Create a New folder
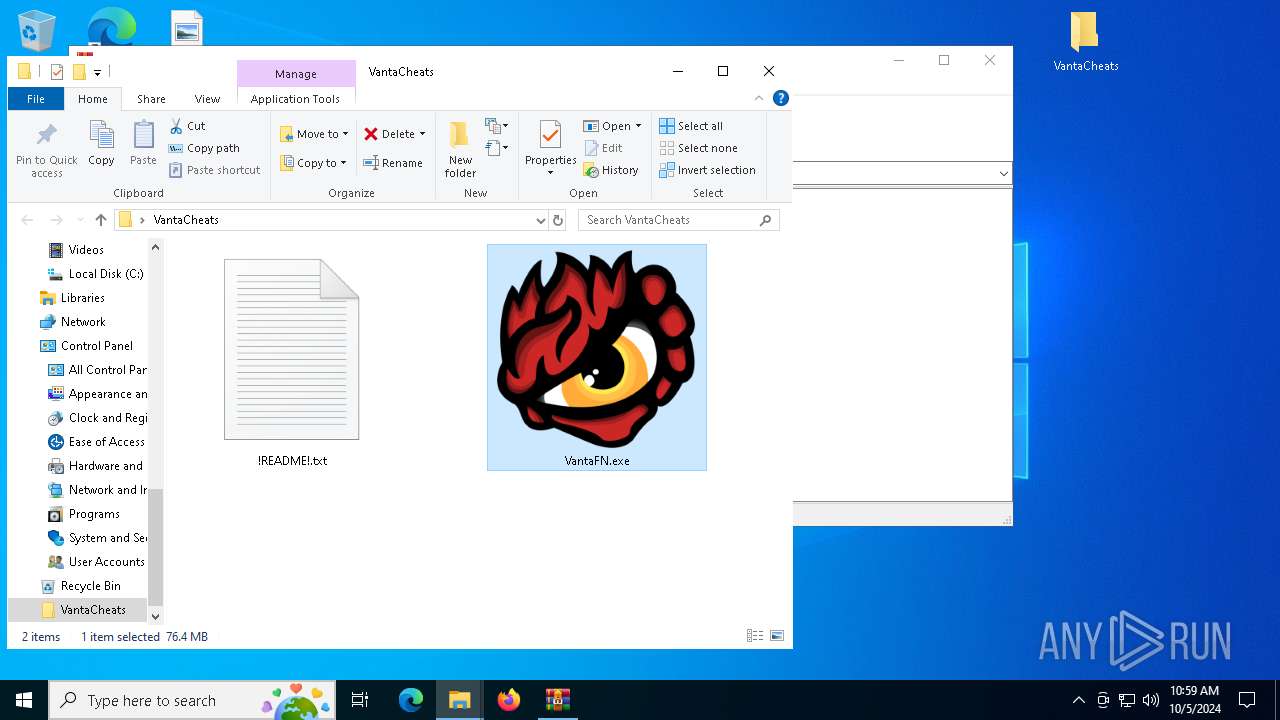The image size is (1280, 720). pyautogui.click(x=460, y=150)
